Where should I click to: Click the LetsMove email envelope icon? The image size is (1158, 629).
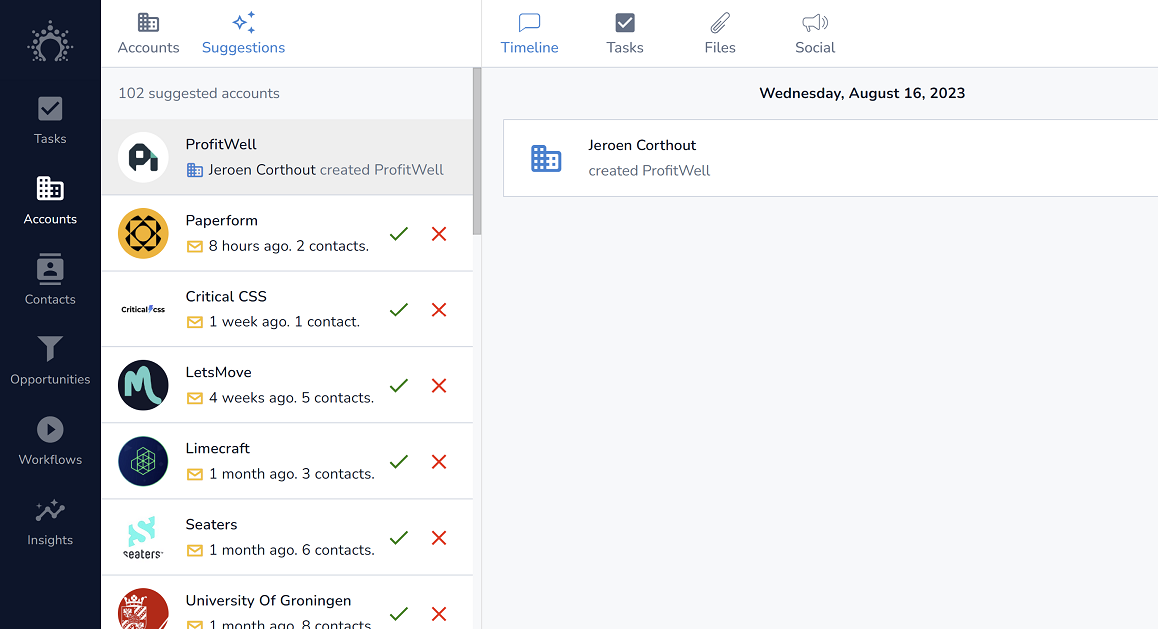click(195, 399)
